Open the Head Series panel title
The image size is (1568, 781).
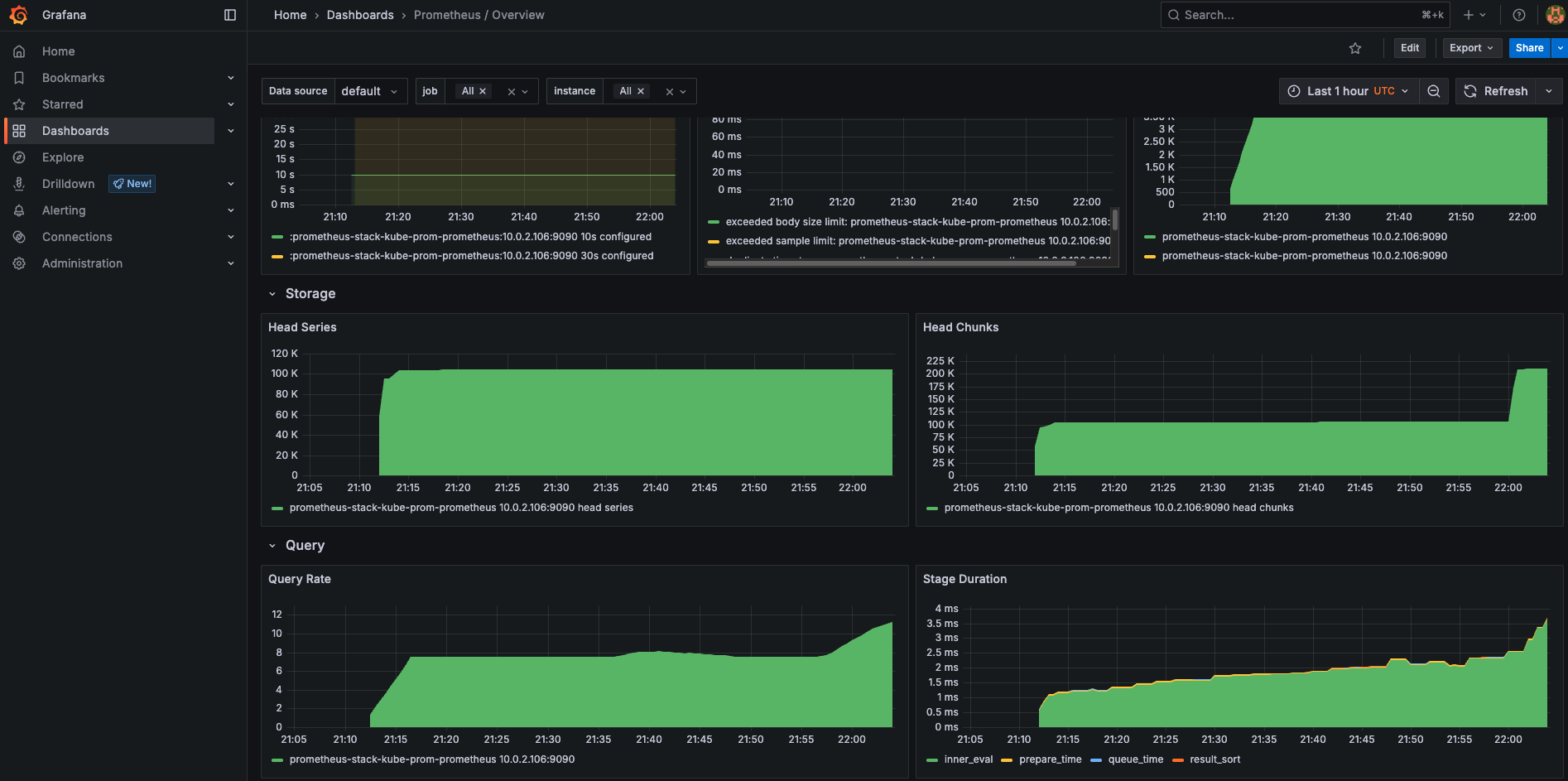[302, 327]
